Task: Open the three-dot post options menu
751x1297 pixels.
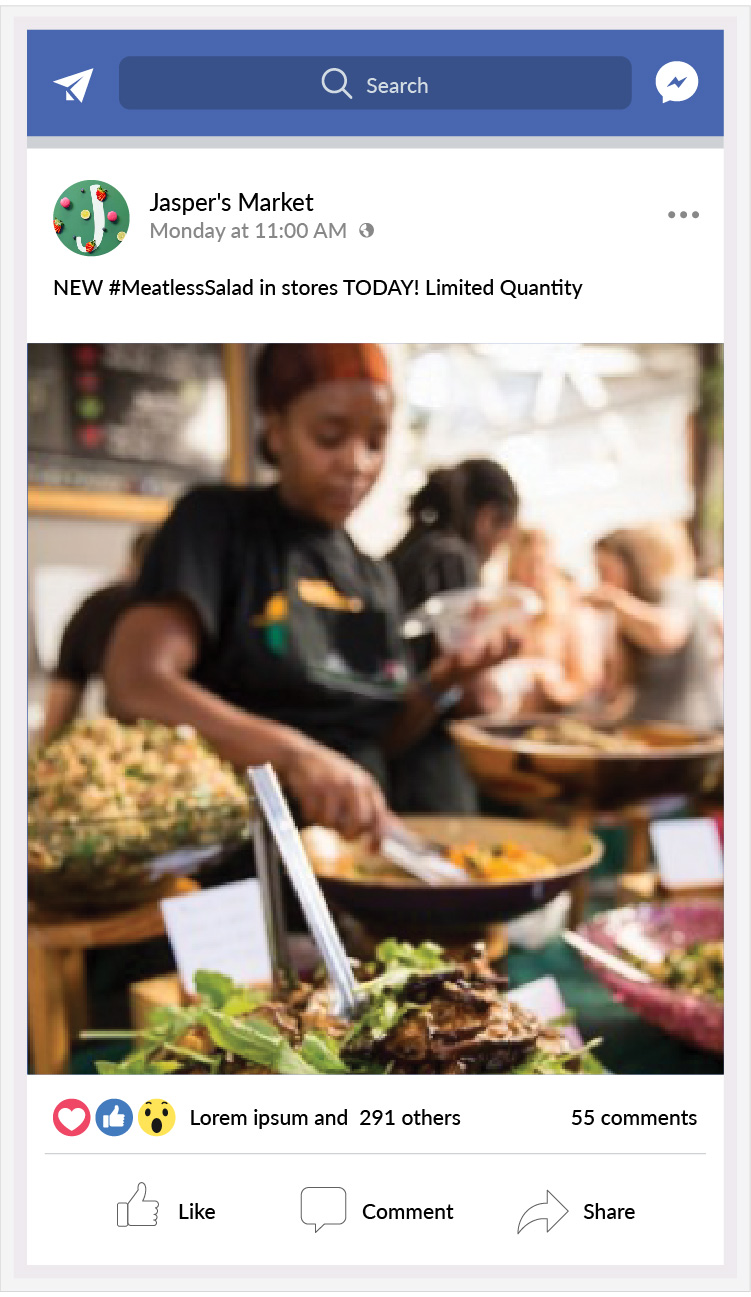Action: coord(683,214)
